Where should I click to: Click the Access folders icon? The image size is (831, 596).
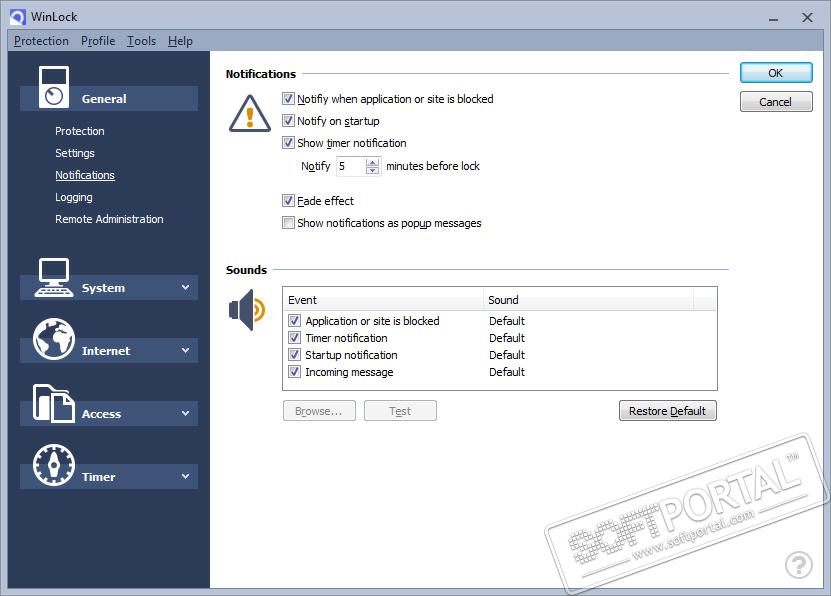pos(54,403)
